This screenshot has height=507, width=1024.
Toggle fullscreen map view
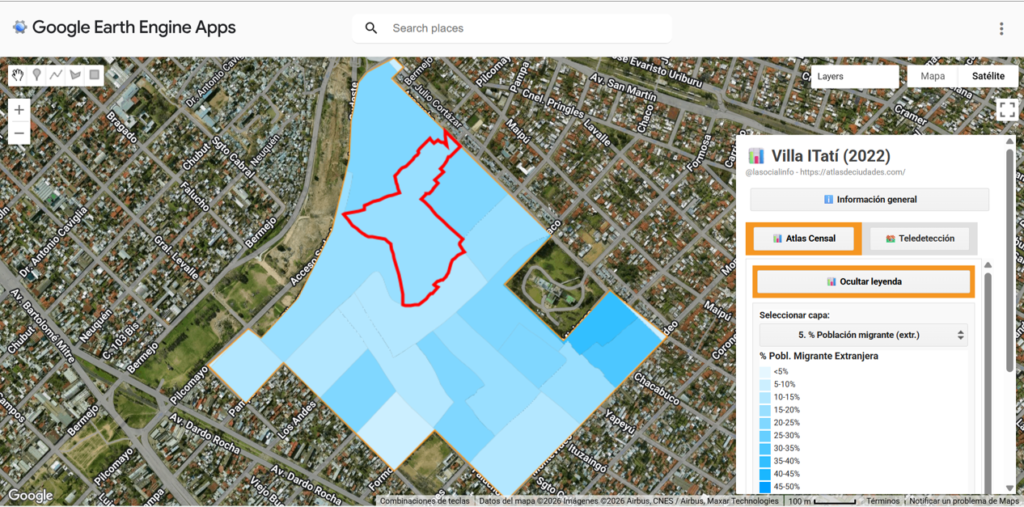[x=1006, y=110]
